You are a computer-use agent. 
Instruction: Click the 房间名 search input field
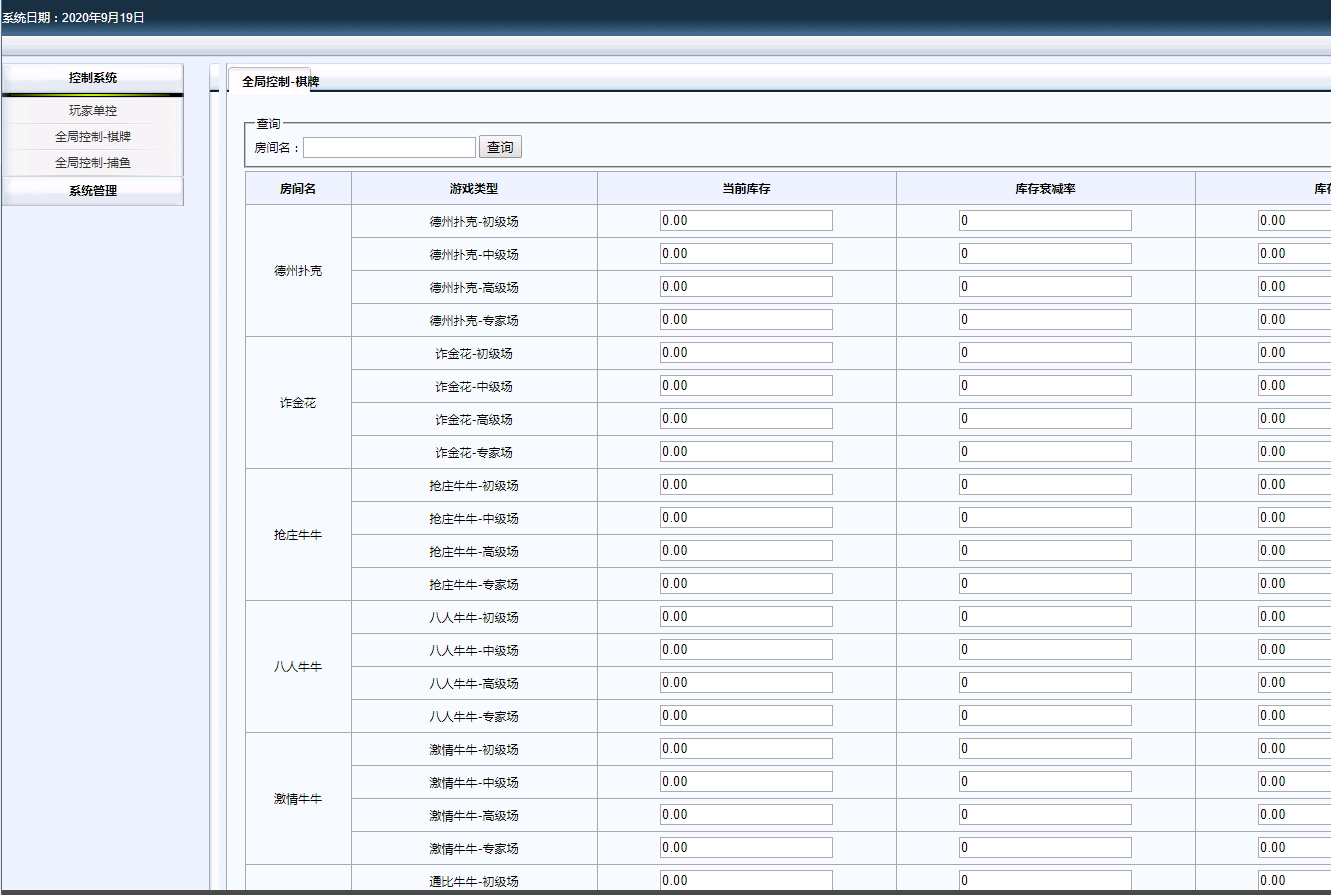[389, 148]
